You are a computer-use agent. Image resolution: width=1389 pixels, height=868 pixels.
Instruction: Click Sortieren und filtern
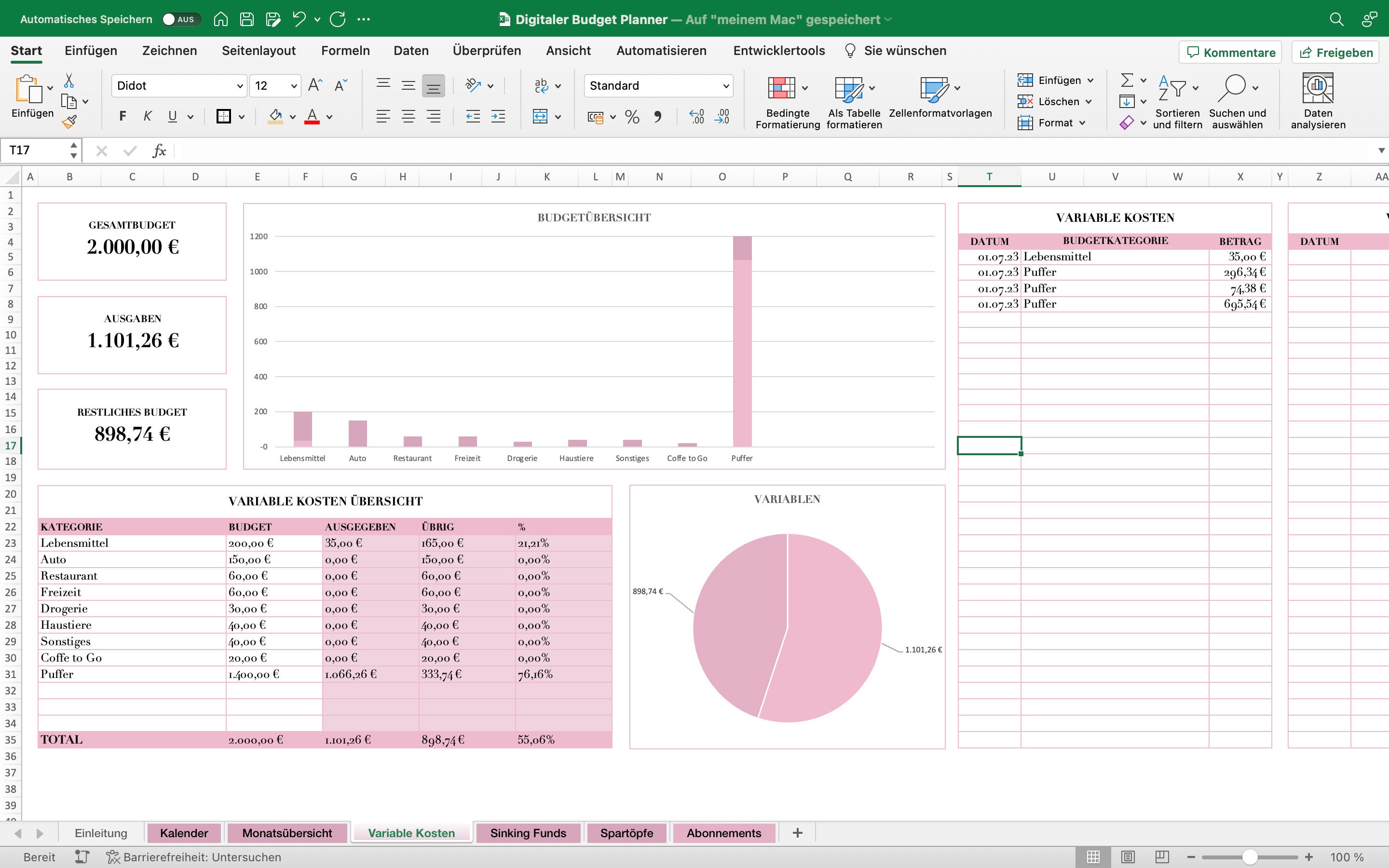(1177, 101)
